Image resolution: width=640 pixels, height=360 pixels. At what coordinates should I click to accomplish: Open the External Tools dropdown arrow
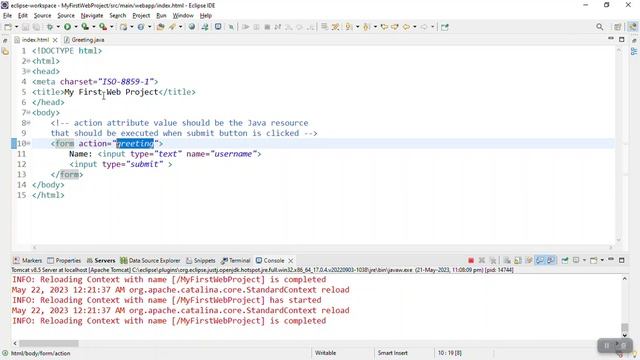tap(111, 27)
